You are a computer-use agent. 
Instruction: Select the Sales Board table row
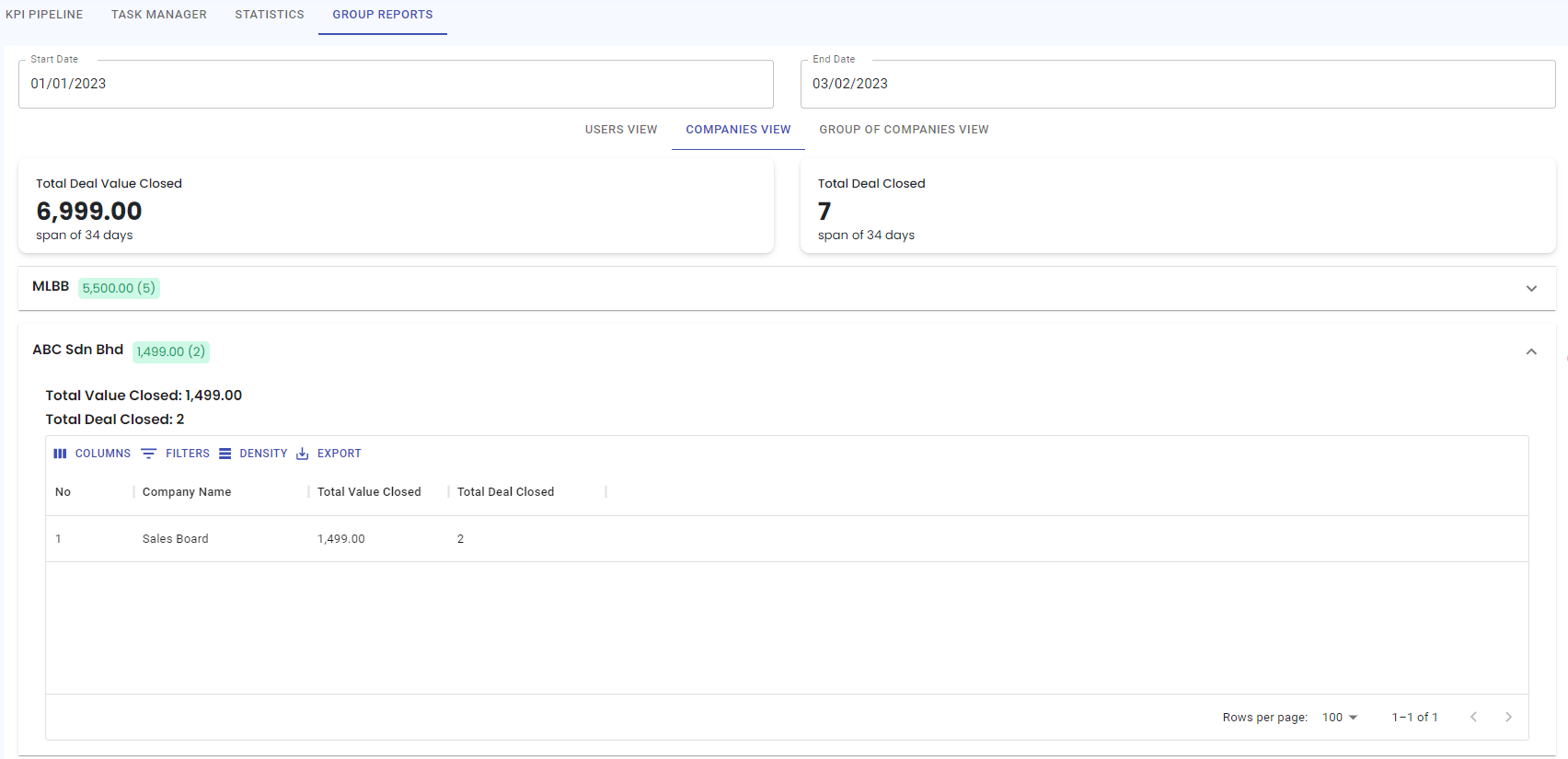pyautogui.click(x=176, y=539)
